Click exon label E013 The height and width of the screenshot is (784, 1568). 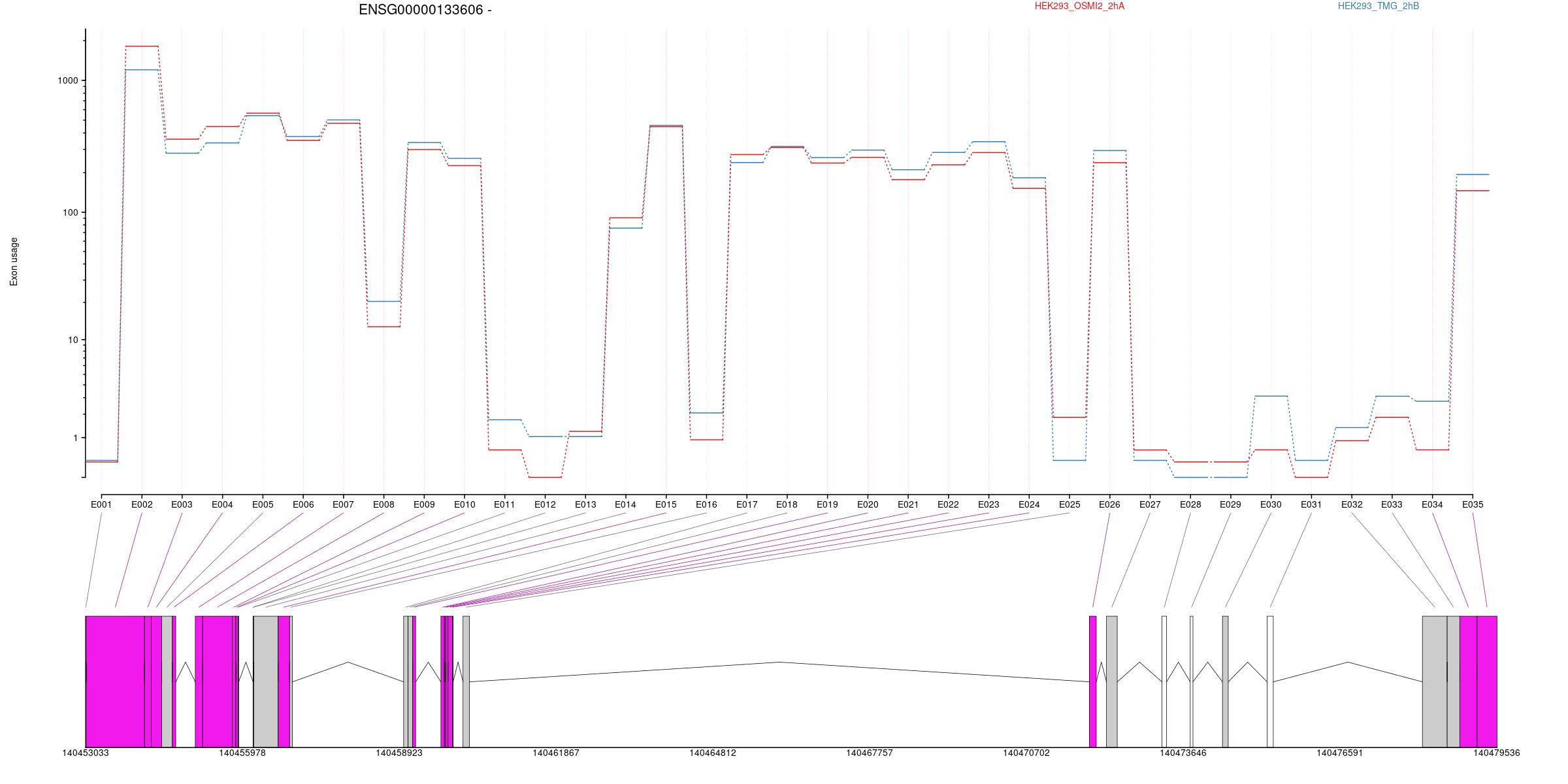pyautogui.click(x=585, y=504)
